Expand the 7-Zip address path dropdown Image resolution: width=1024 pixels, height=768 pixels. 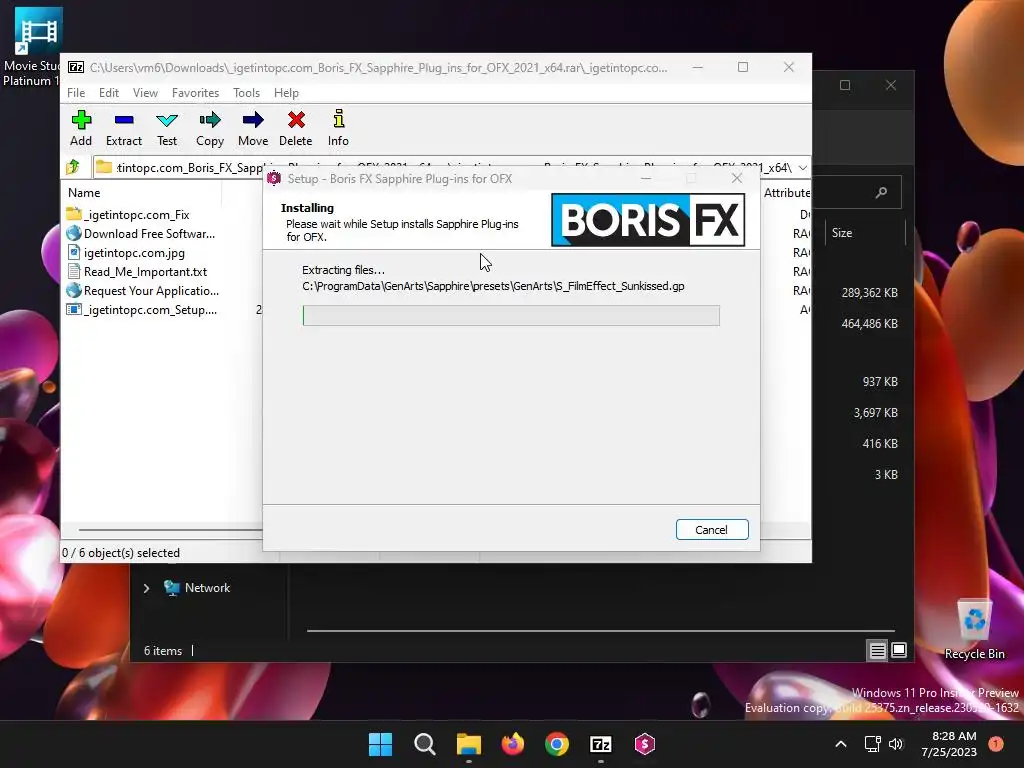click(x=803, y=168)
